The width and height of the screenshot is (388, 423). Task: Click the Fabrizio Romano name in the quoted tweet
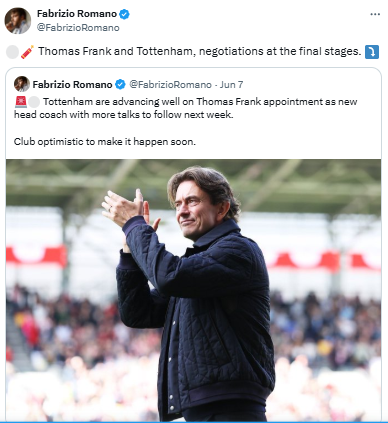pos(72,85)
